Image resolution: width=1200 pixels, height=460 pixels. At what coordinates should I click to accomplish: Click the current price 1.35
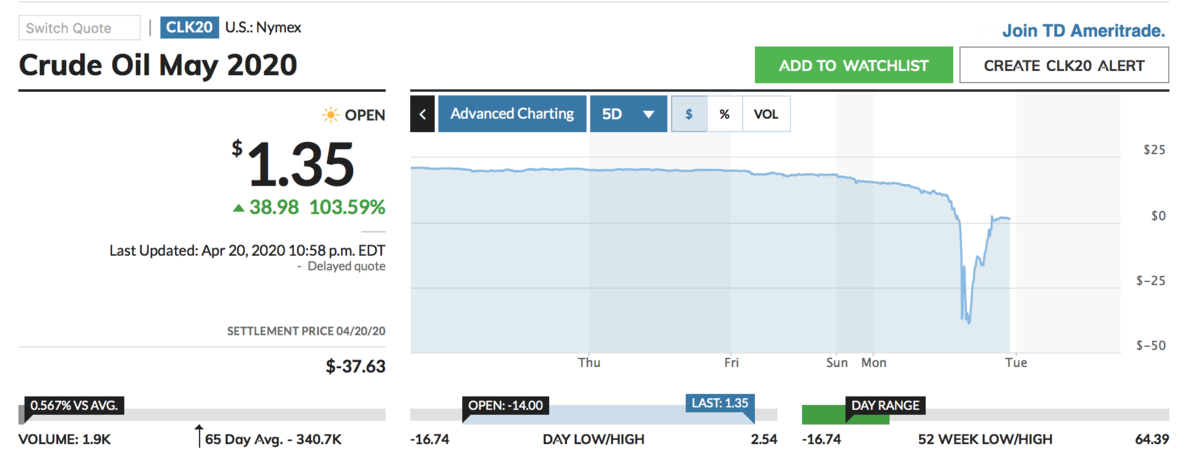coord(301,164)
